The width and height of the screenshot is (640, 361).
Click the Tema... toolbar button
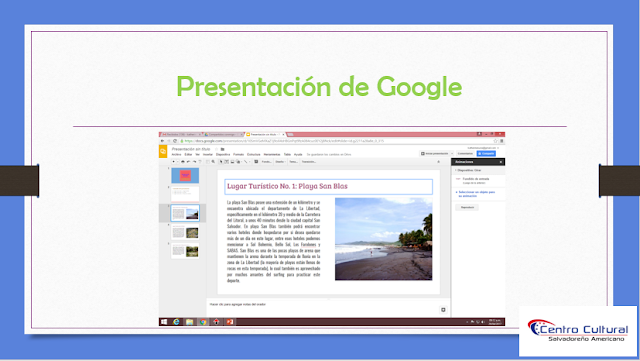click(293, 162)
